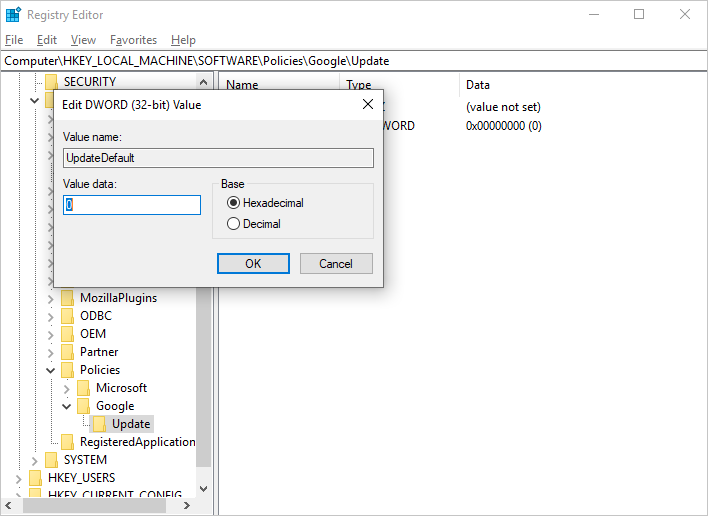Confirm the DWORD value with OK

pos(253,263)
